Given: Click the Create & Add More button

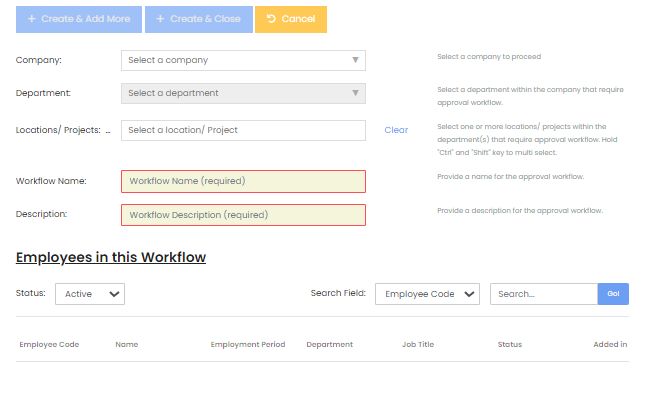Looking at the screenshot, I should [x=79, y=19].
